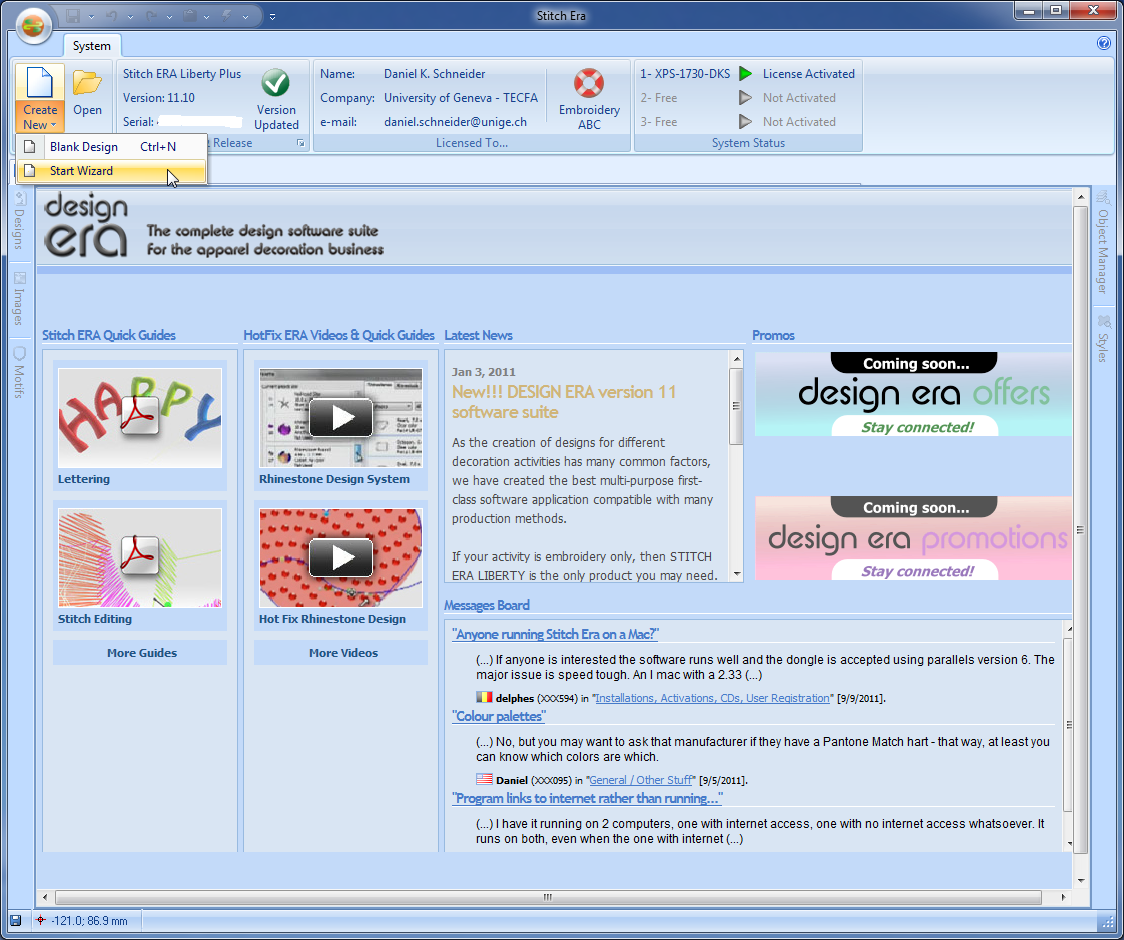Click the e-mail address daniel.schneider@unige.ch
The image size is (1124, 940).
(455, 122)
